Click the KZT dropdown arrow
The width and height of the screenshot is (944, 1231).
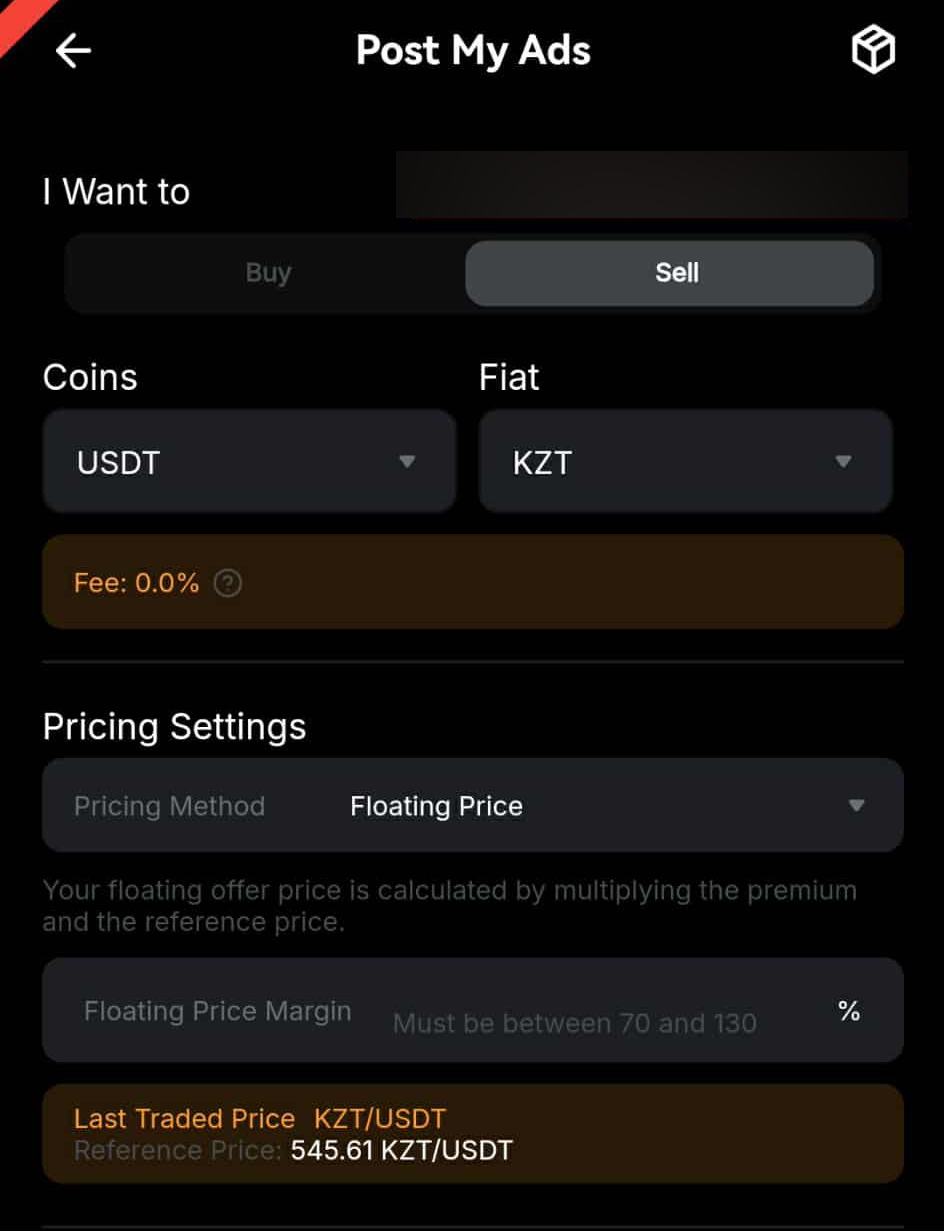[x=843, y=462]
